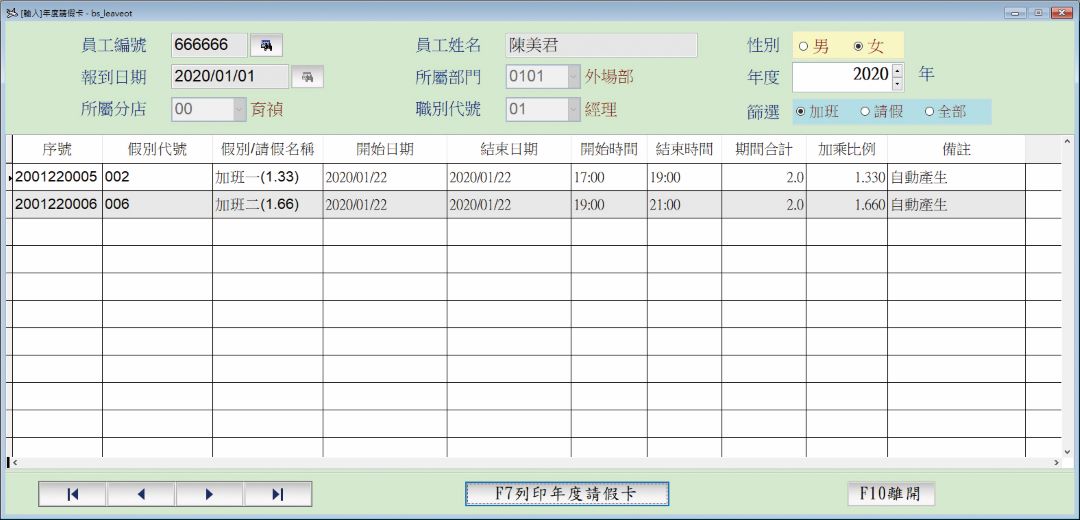Click start time cell 17:00
Image resolution: width=1080 pixels, height=520 pixels.
(609, 177)
